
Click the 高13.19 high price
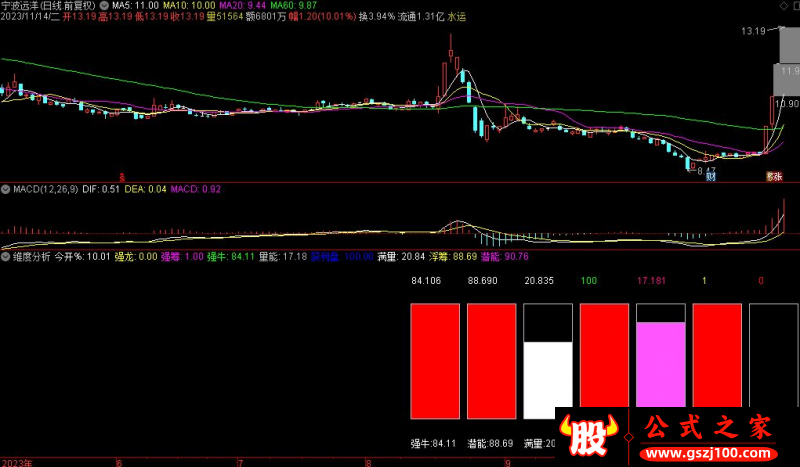click(115, 17)
